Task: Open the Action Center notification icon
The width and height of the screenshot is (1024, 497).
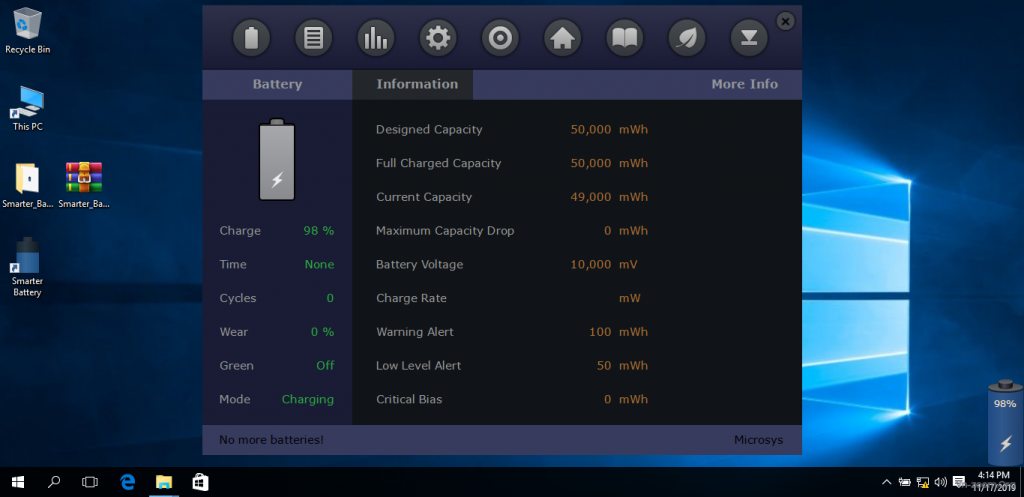Action: point(959,483)
